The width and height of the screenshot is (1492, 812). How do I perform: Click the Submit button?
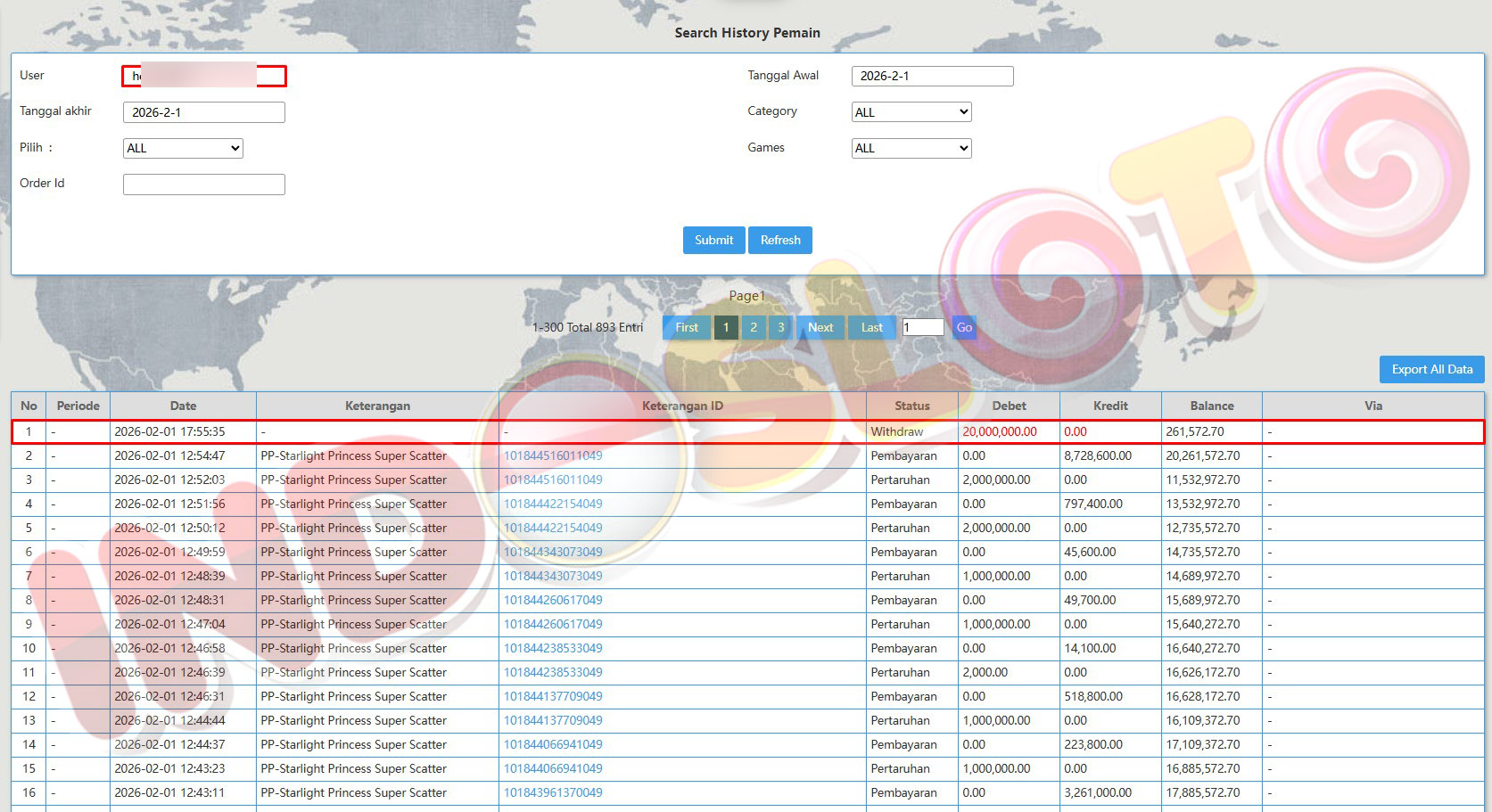pyautogui.click(x=713, y=240)
